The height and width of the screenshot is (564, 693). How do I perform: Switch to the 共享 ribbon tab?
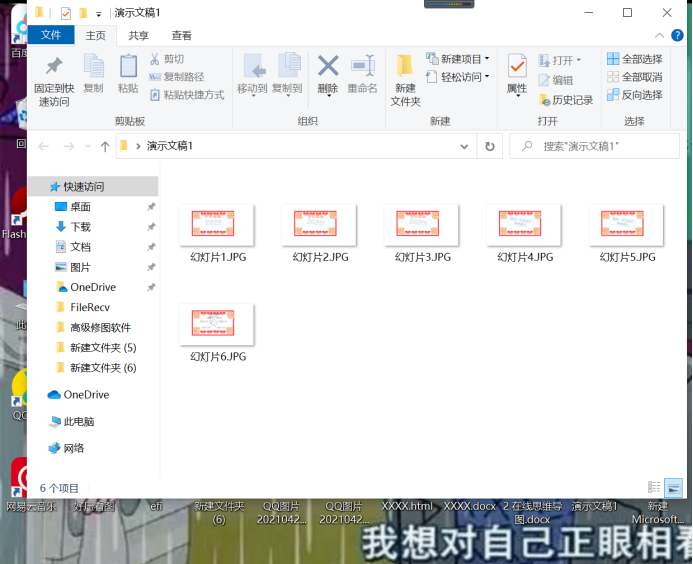(138, 35)
